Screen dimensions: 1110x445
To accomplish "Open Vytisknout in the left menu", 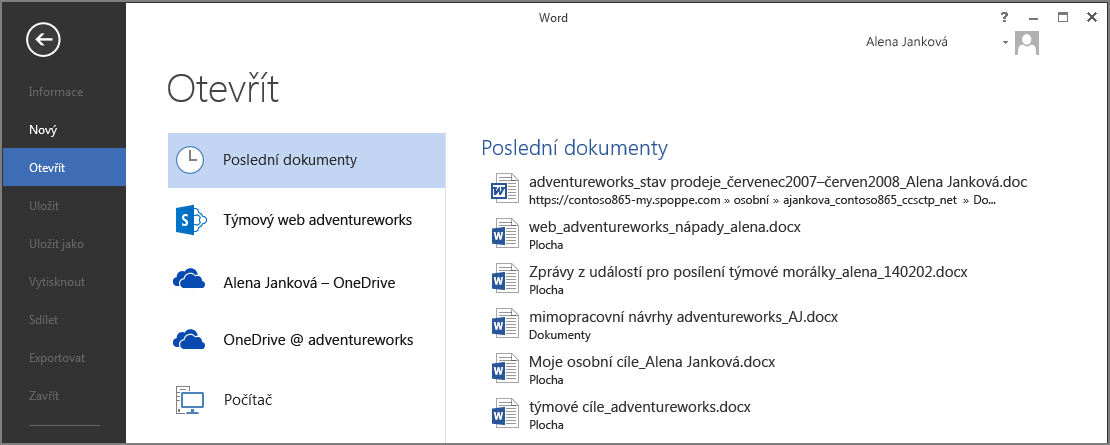I will tap(64, 282).
